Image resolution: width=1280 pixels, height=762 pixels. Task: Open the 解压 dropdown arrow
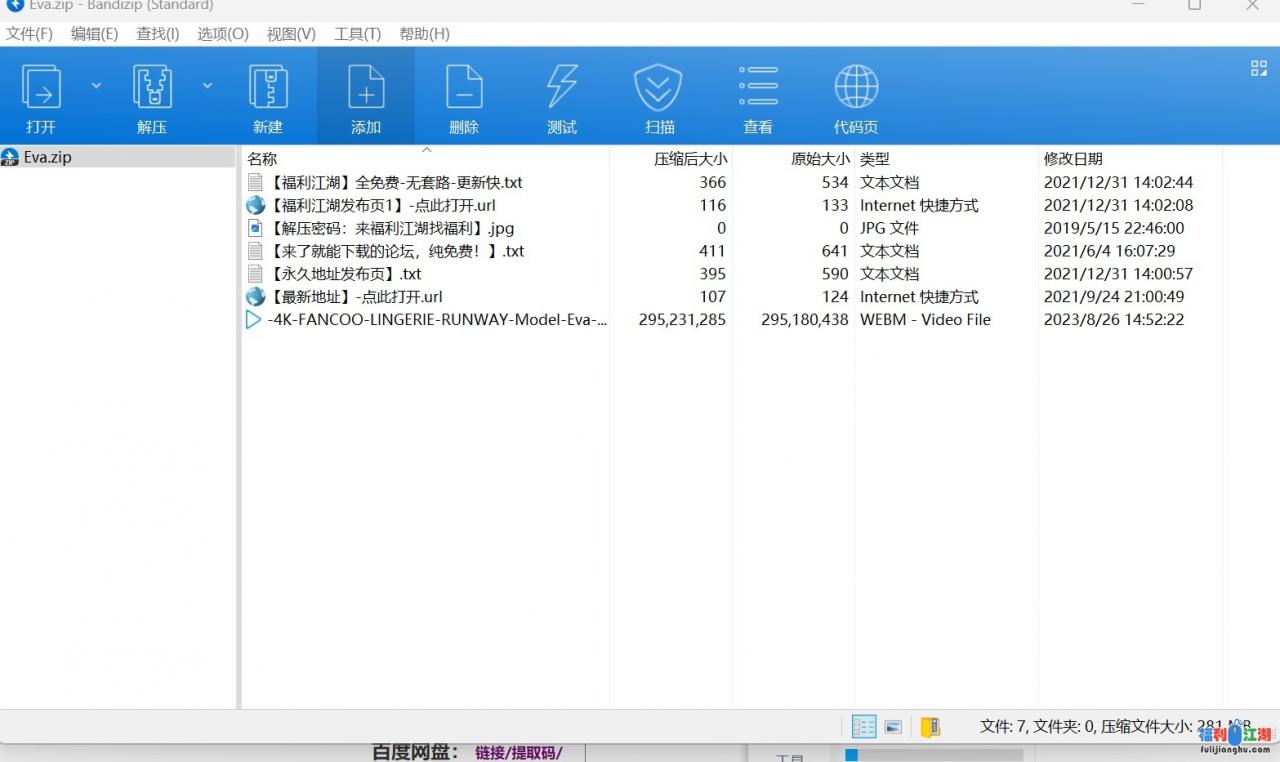tap(207, 85)
